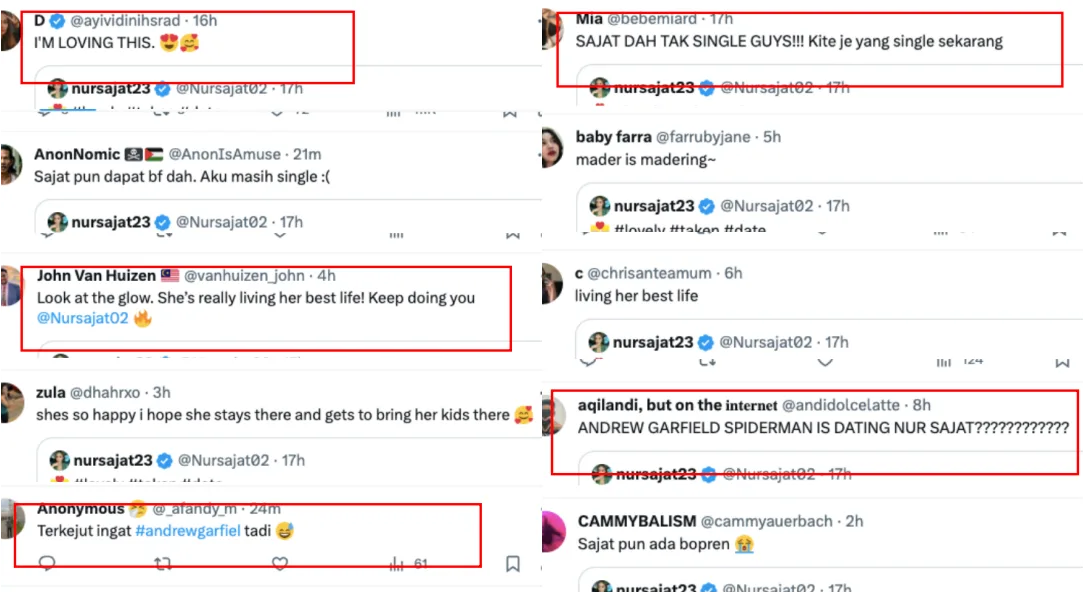This screenshot has height=594, width=1085.
Task: Bookmark the Anonymous "Terkejut ingat" tweet
Action: 512,564
